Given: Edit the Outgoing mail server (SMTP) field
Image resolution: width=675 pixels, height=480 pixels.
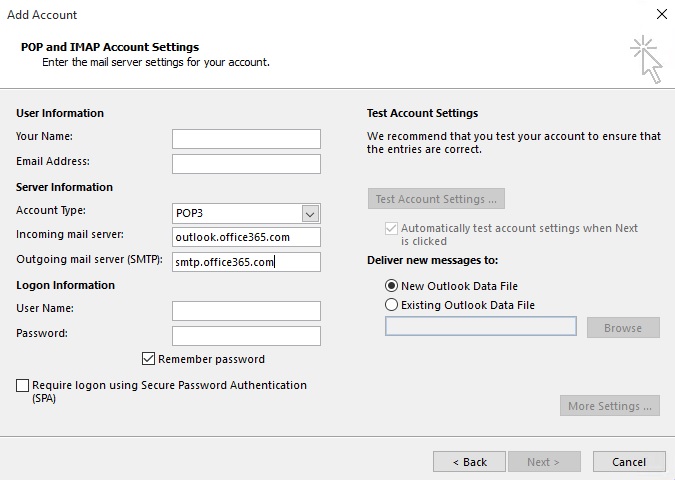Looking at the screenshot, I should [x=246, y=262].
